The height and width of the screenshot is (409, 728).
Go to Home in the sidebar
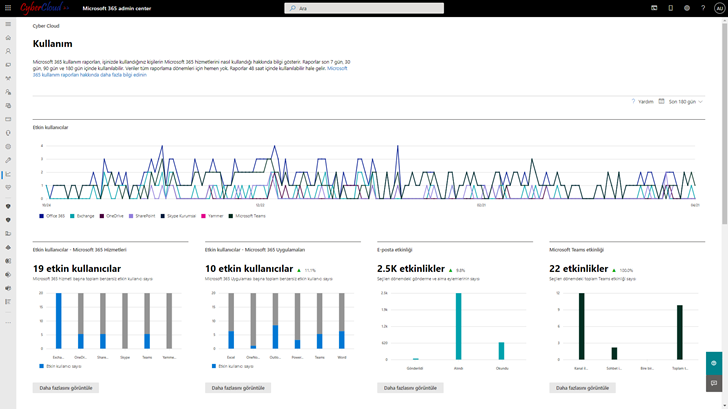click(8, 38)
